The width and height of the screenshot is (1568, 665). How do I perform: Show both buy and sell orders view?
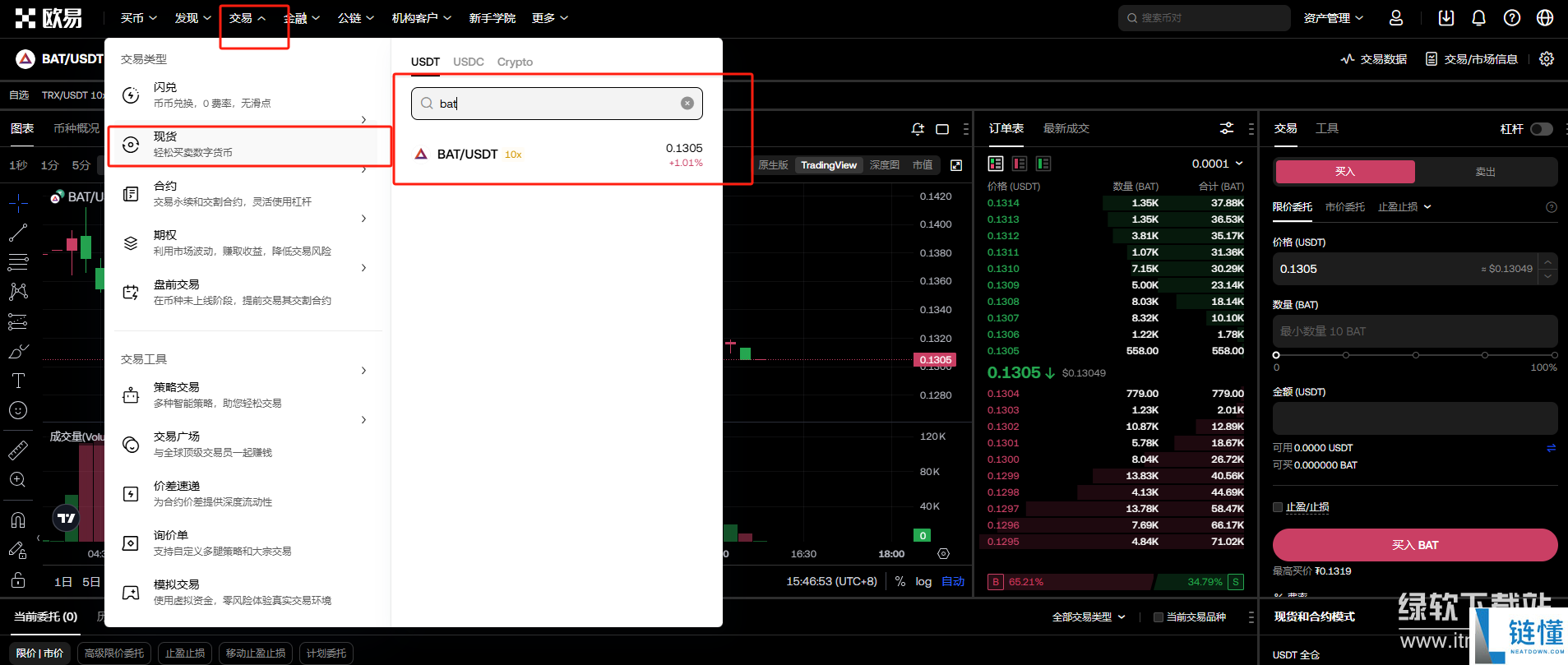coord(996,164)
